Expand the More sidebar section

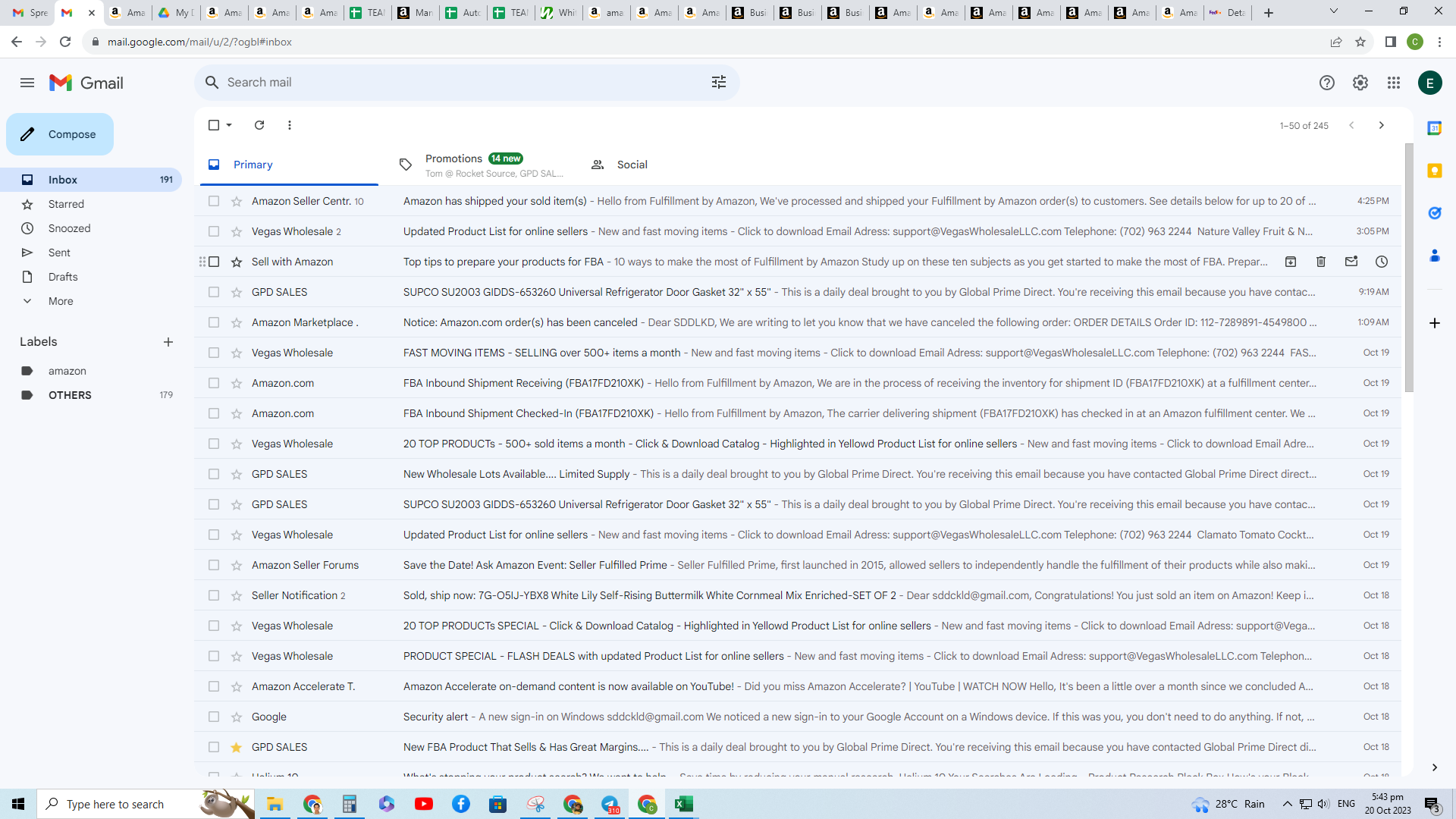[x=91, y=301]
